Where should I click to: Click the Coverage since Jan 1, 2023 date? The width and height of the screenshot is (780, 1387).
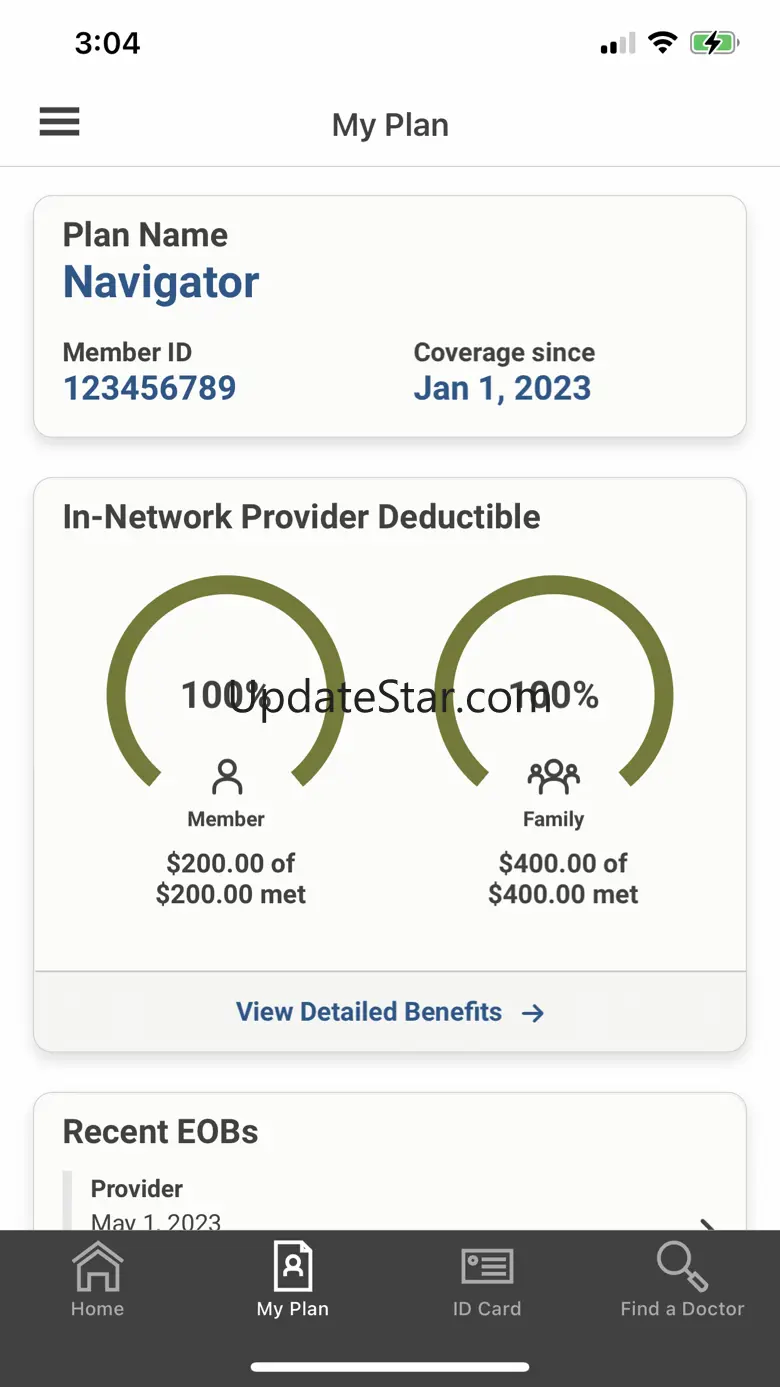click(502, 388)
